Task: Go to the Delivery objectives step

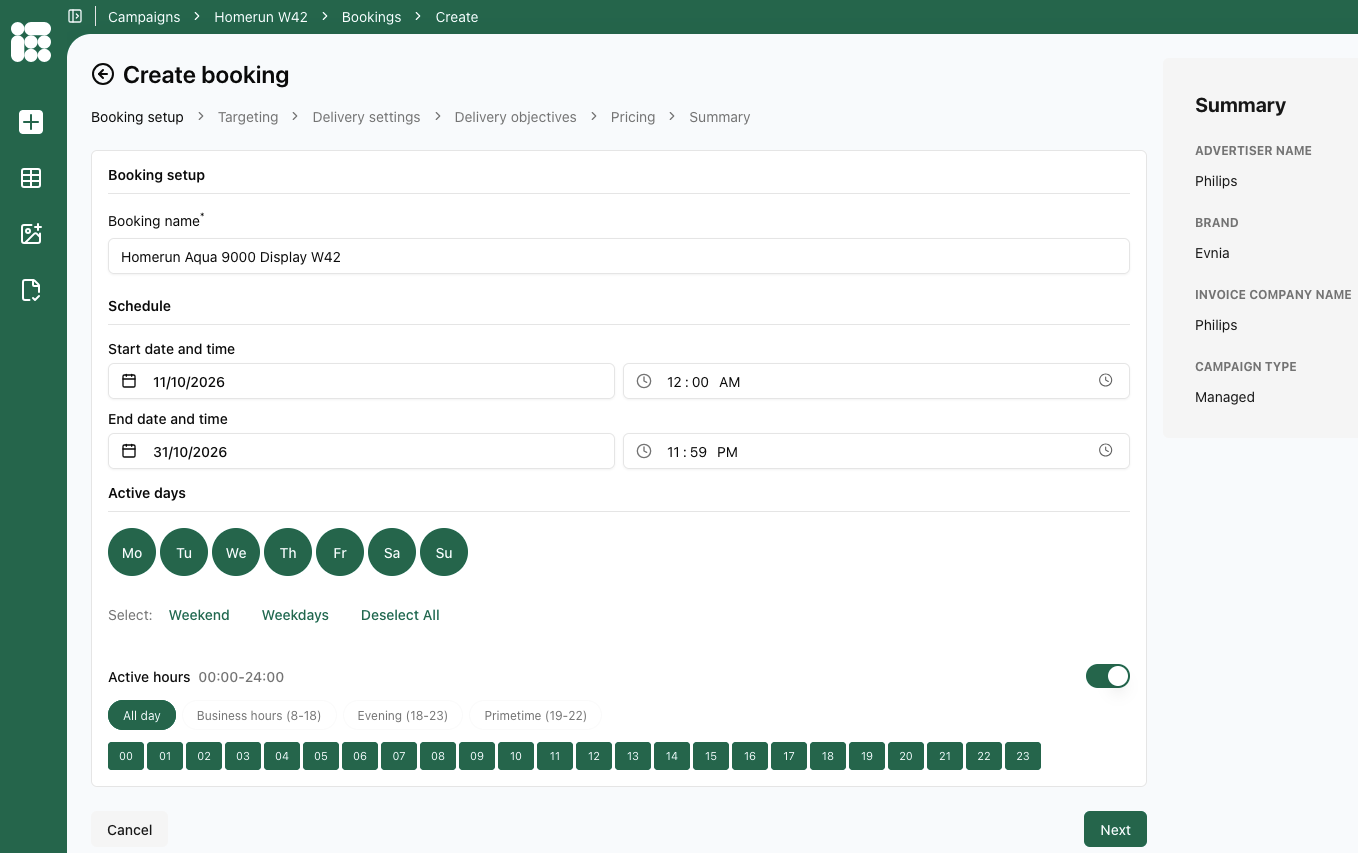Action: (x=515, y=117)
